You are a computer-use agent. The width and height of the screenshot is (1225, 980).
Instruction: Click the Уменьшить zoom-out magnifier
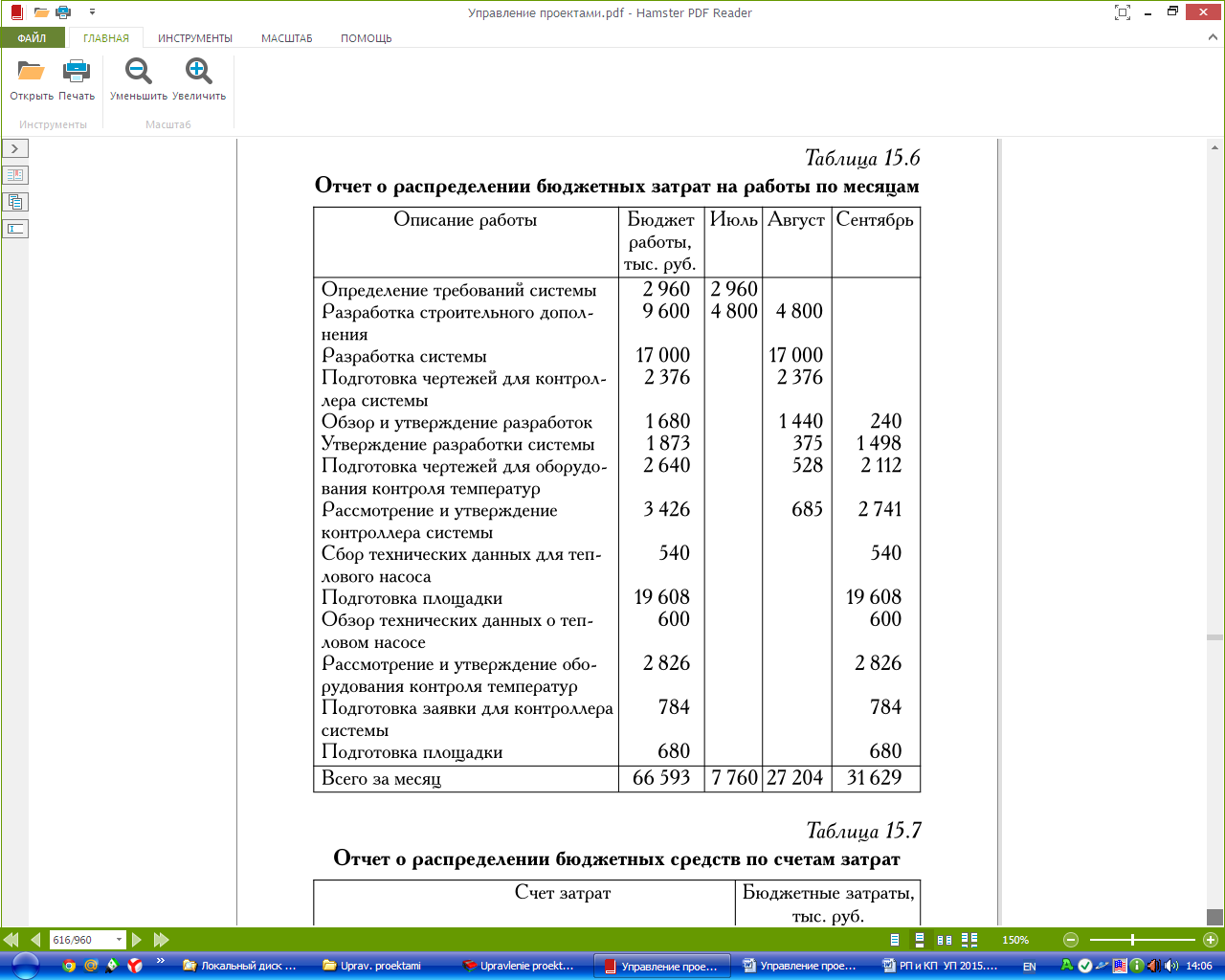pyautogui.click(x=139, y=72)
